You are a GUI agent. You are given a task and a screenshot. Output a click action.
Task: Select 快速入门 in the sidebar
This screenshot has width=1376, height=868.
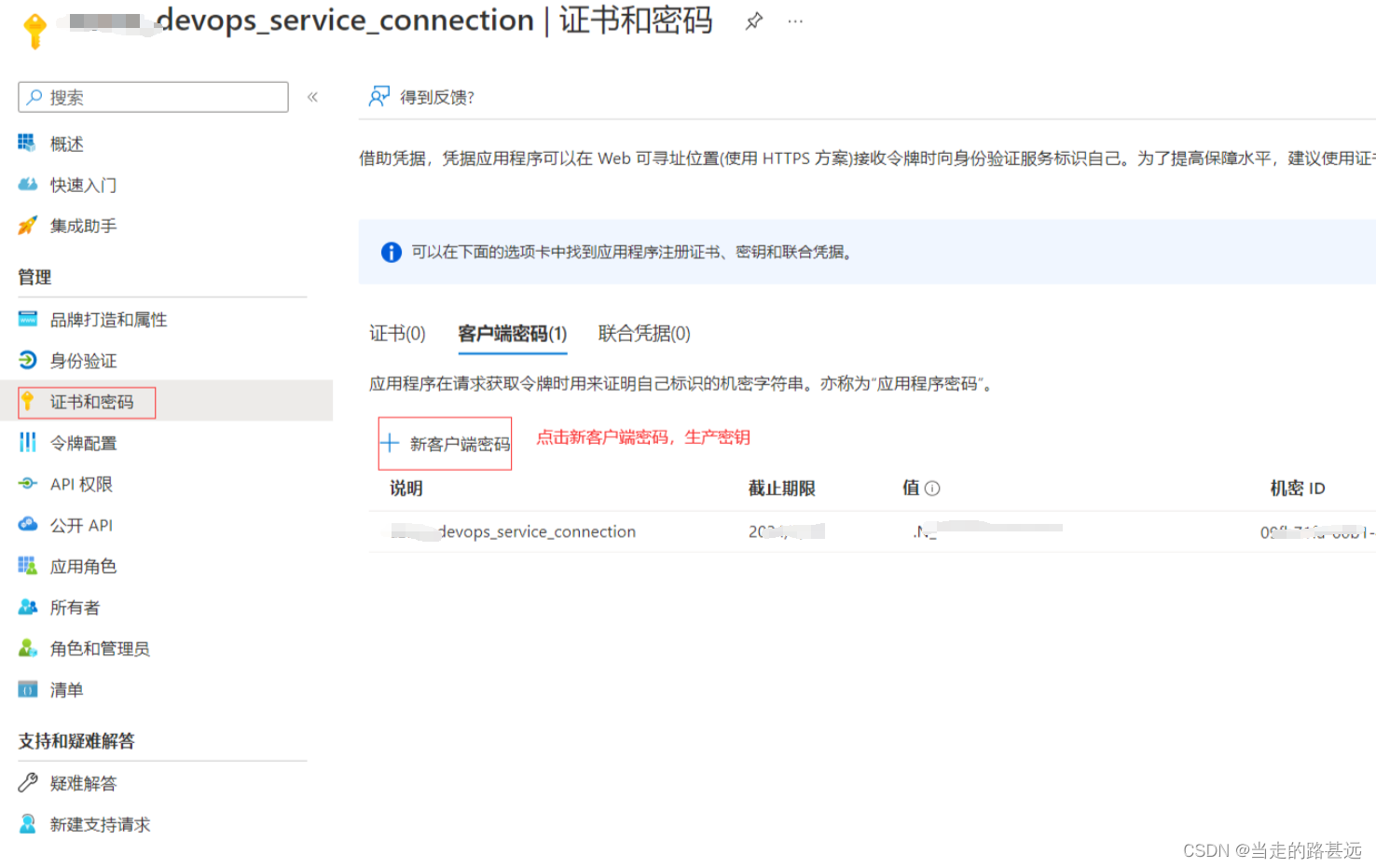pos(82,185)
